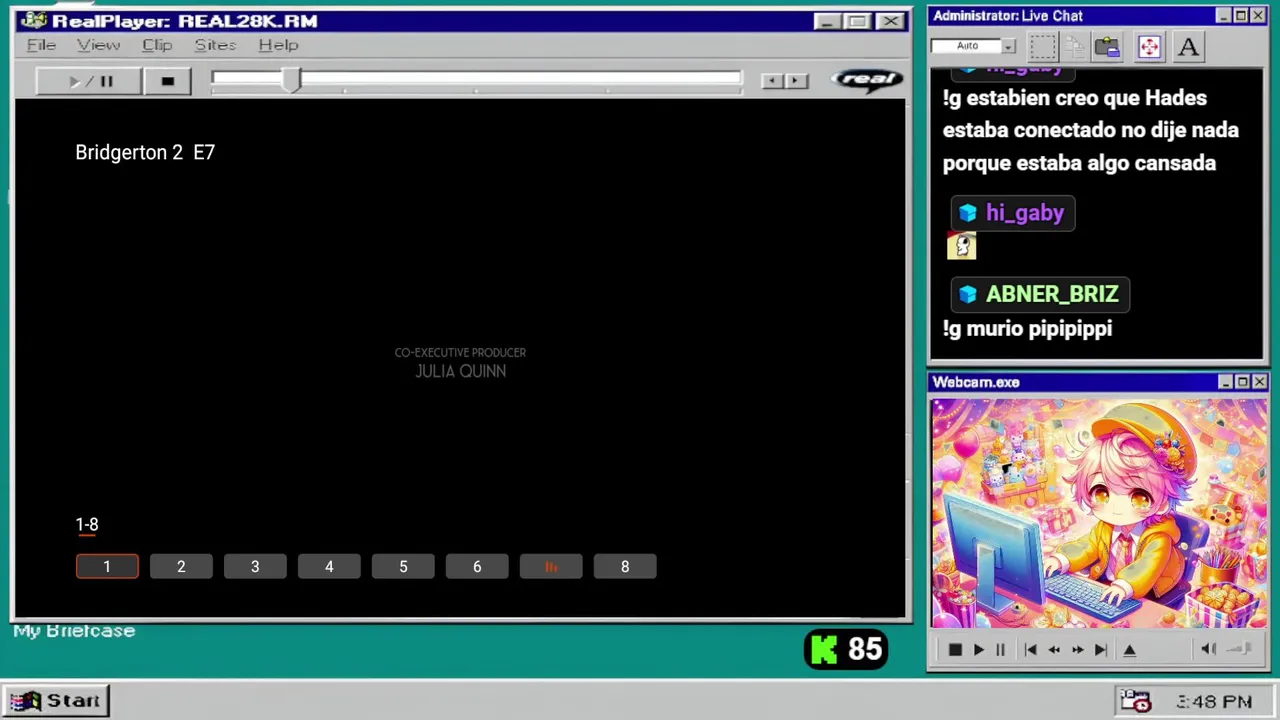Select episode 4 button
Image resolution: width=1280 pixels, height=720 pixels.
(x=329, y=567)
